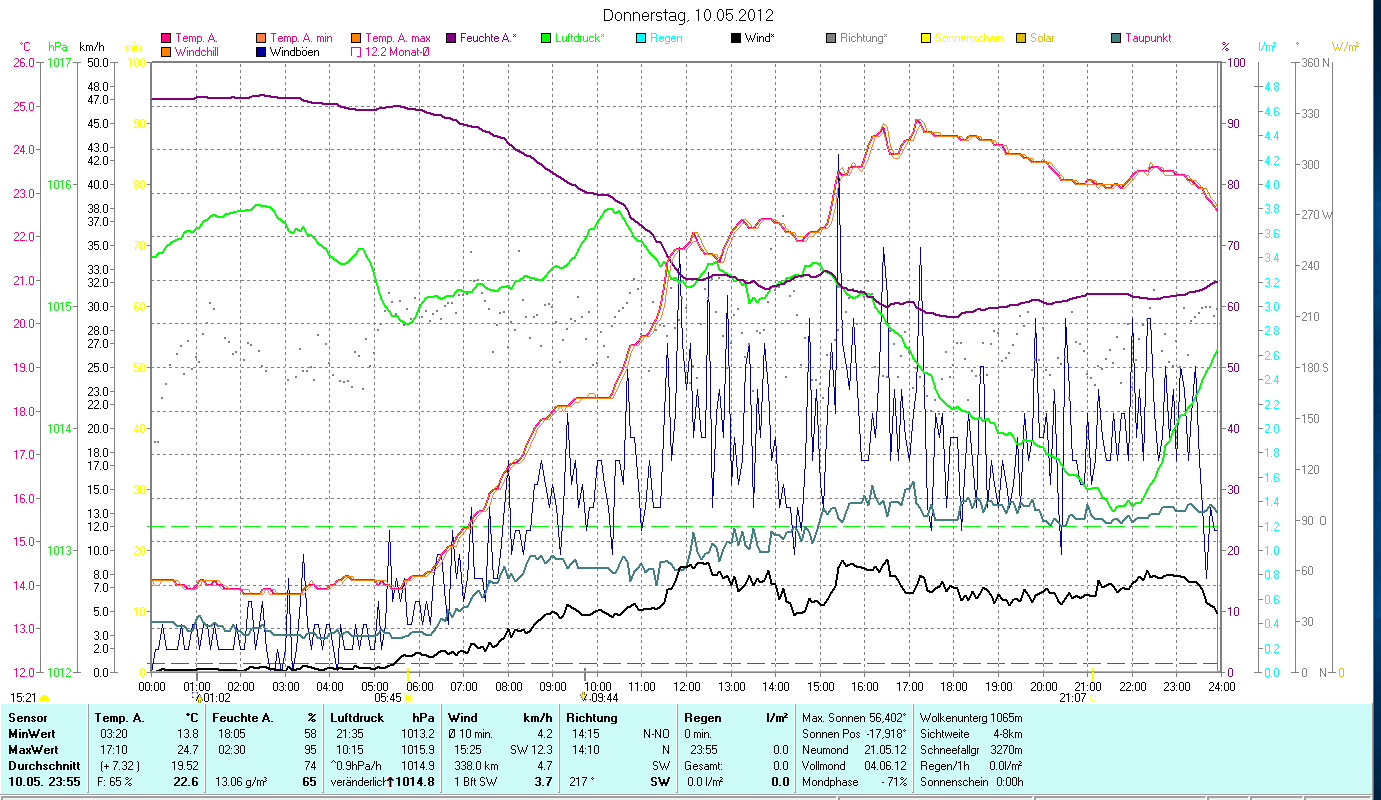Image resolution: width=1381 pixels, height=800 pixels.
Task: Click the purple Feuchte A.* legend swatch
Action: click(x=450, y=38)
